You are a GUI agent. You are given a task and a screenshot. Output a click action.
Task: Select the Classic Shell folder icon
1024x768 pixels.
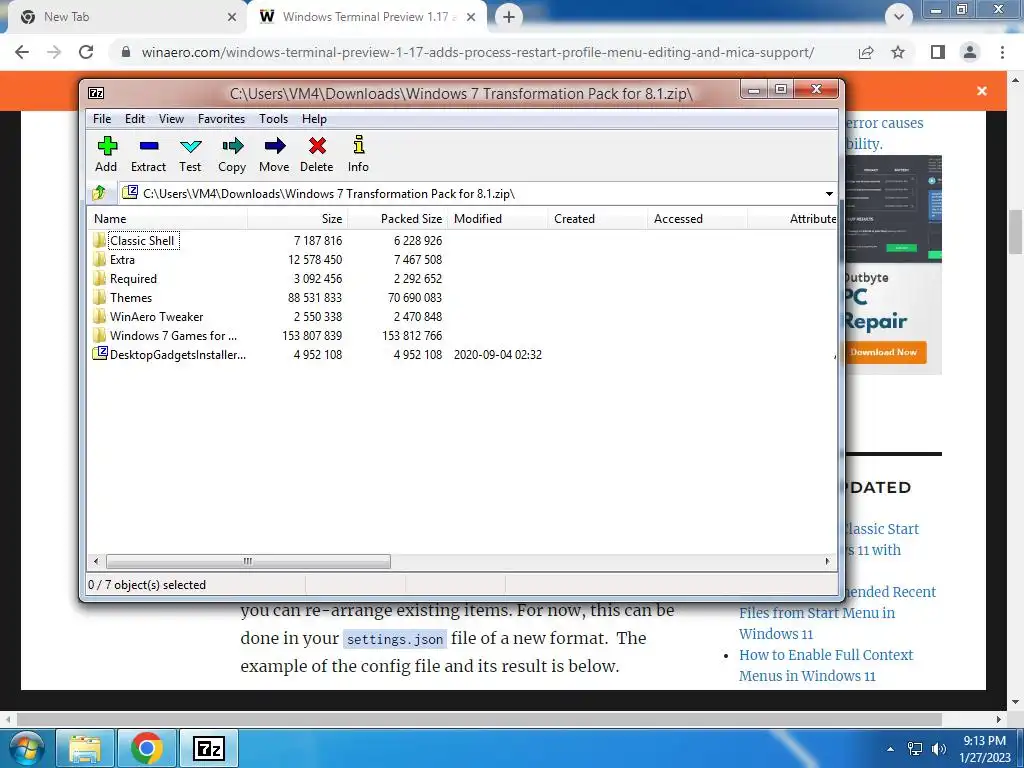pyautogui.click(x=99, y=240)
